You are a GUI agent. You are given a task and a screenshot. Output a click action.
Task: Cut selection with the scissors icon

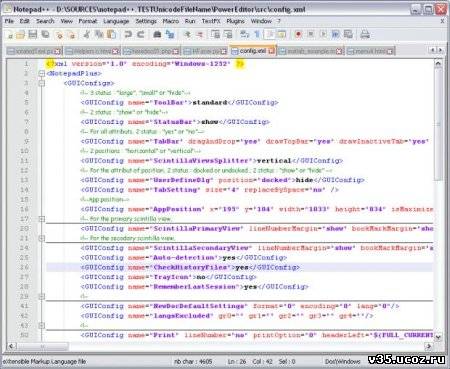(87, 34)
